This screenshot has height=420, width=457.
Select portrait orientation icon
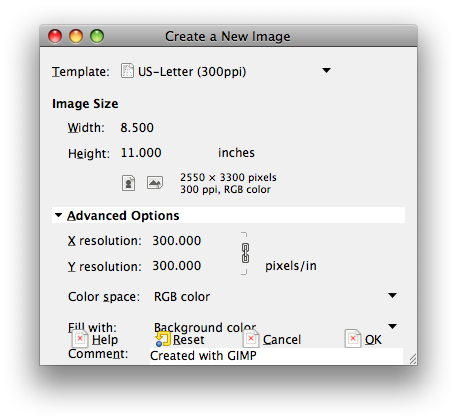(128, 183)
